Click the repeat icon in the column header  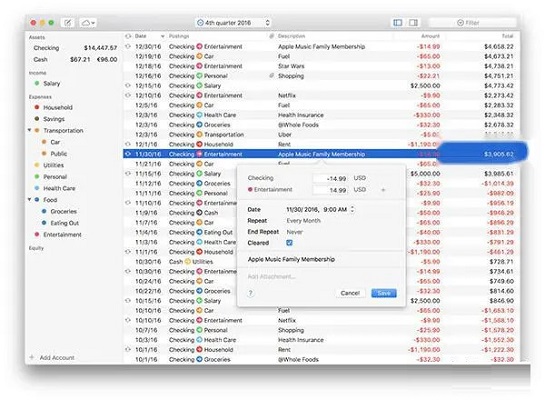(128, 36)
